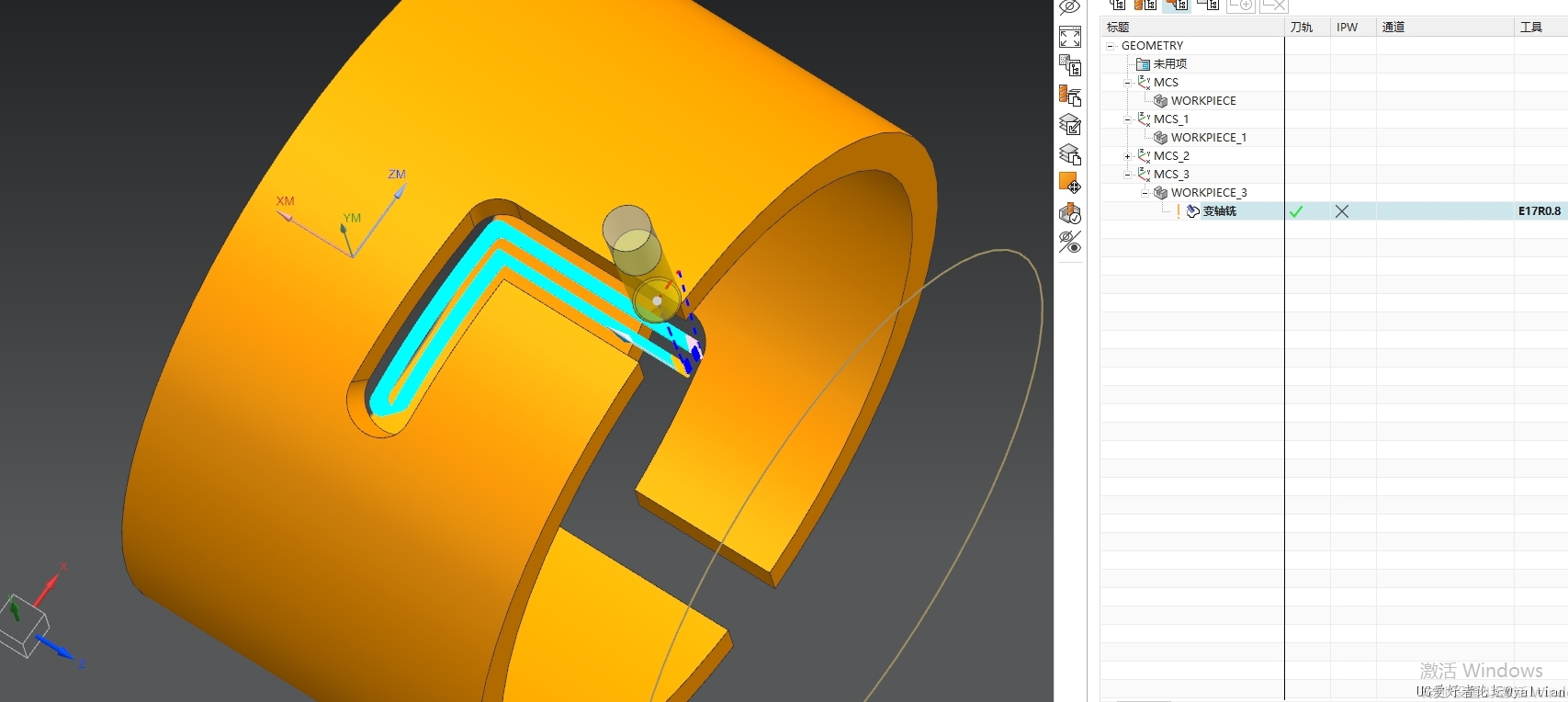
Task: Open the machine tool view sidebar icon
Action: pos(1070,95)
